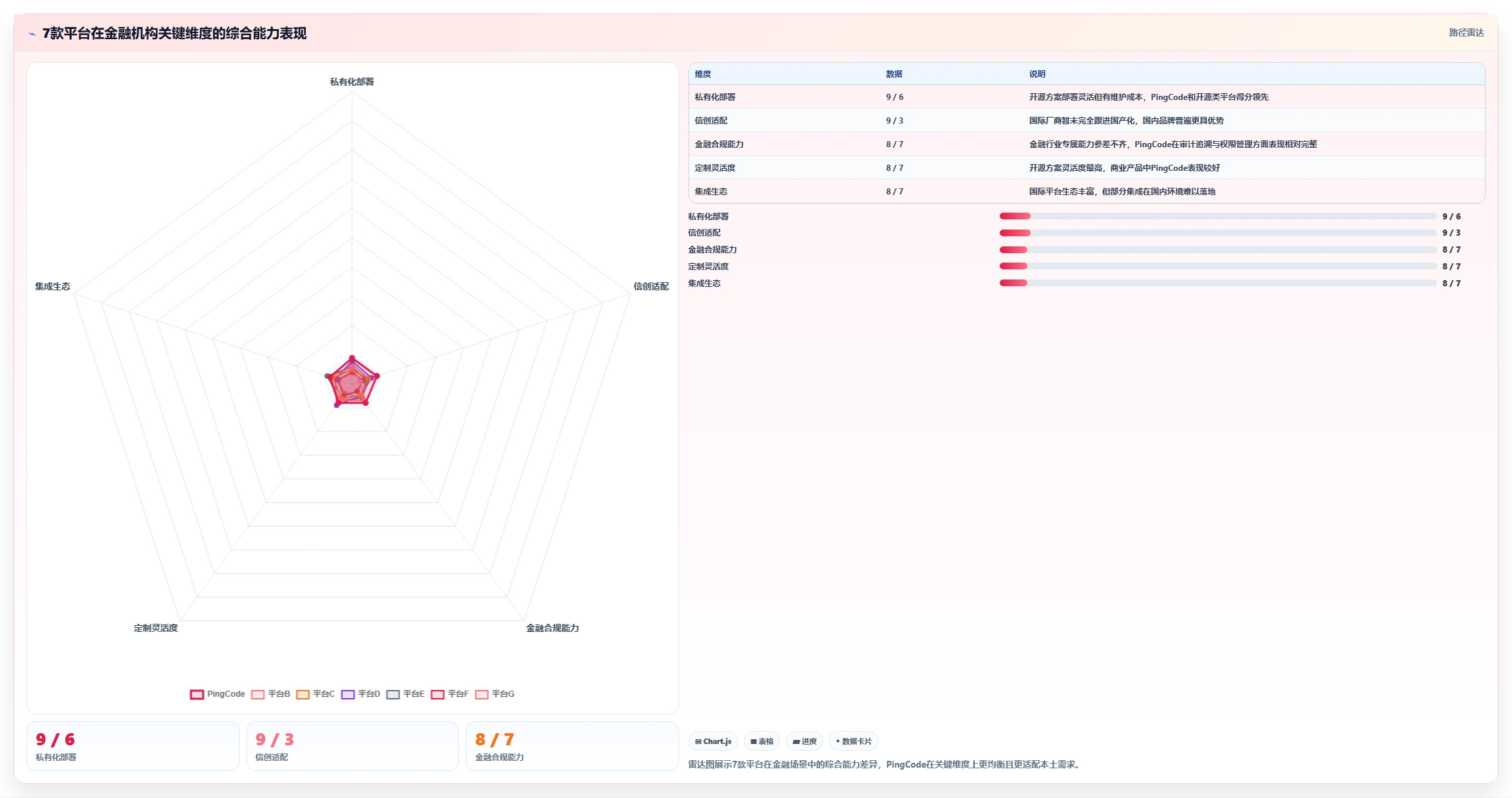1512x798 pixels.
Task: Toggle the 平台D legend series
Action: point(360,694)
